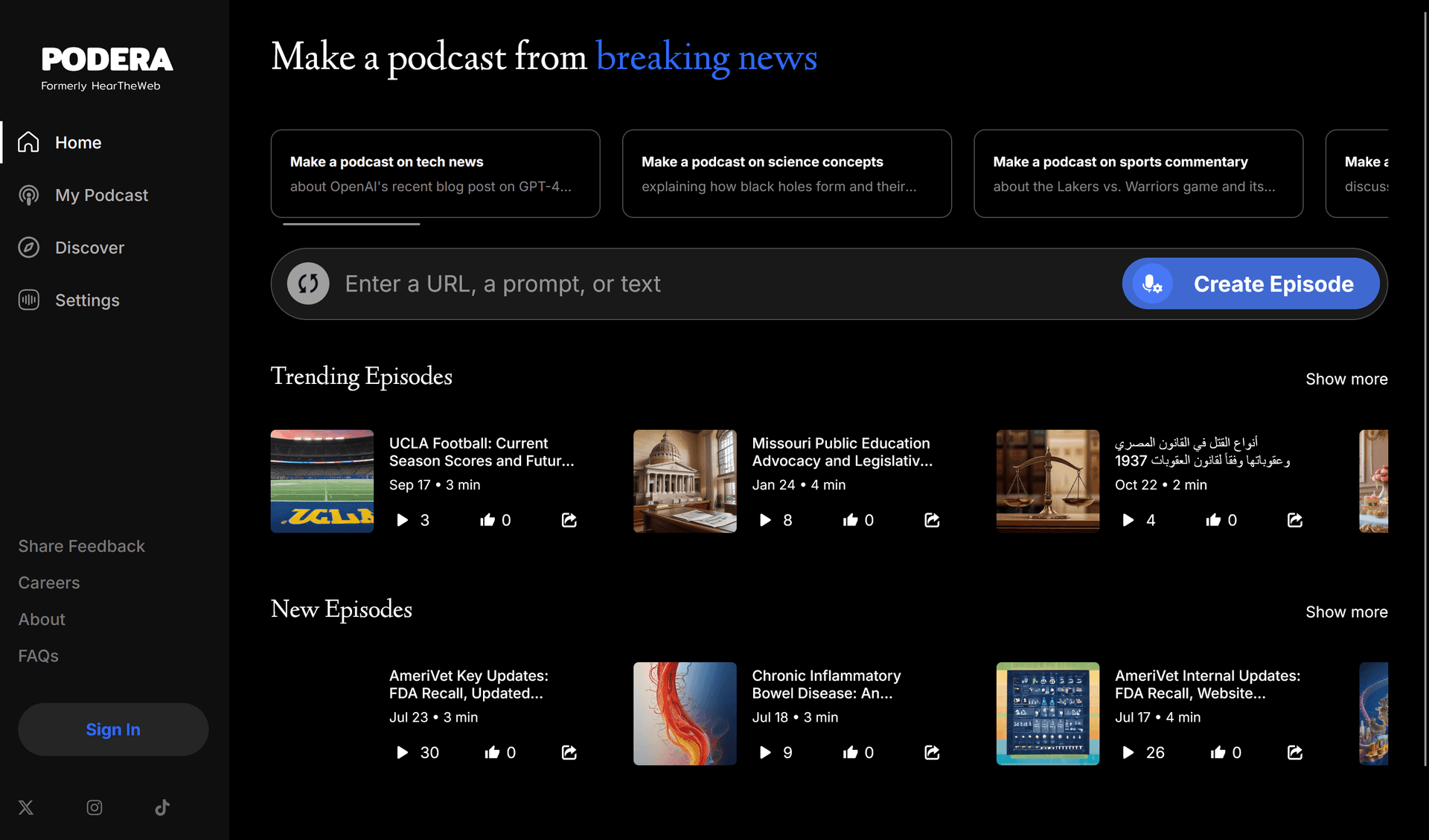Select the science concepts podcast suggestion
The width and height of the screenshot is (1429, 840).
pyautogui.click(x=787, y=173)
